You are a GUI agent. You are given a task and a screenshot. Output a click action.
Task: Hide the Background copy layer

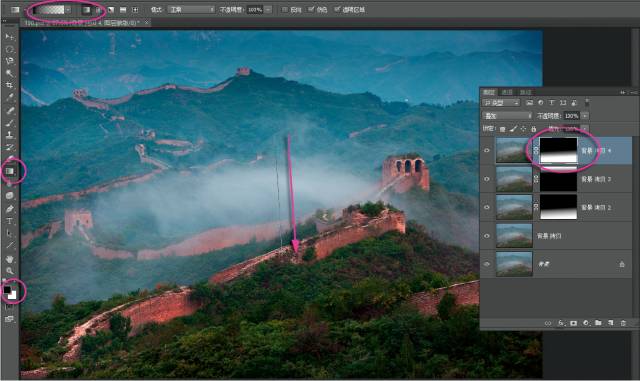[487, 236]
